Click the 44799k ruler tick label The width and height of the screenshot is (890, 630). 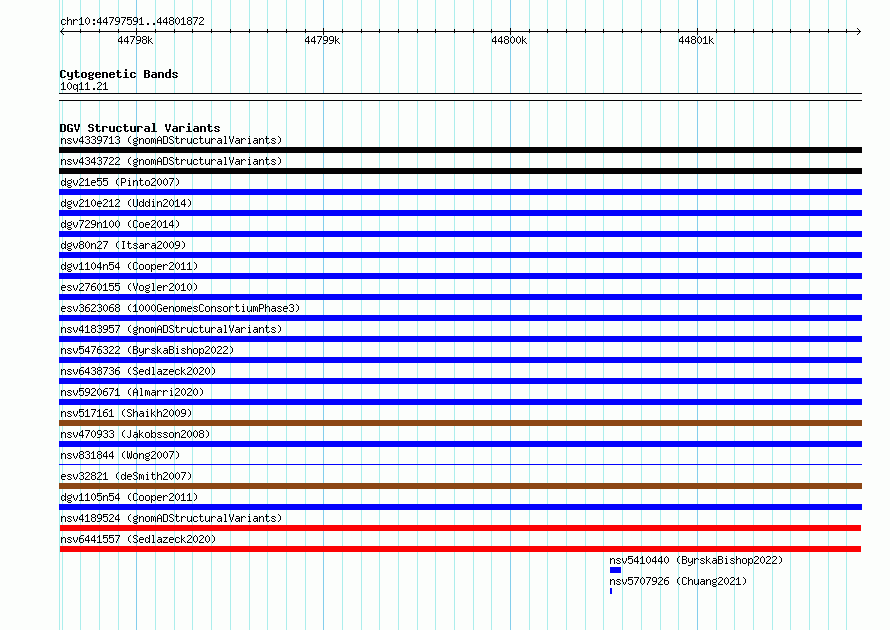pyautogui.click(x=322, y=40)
